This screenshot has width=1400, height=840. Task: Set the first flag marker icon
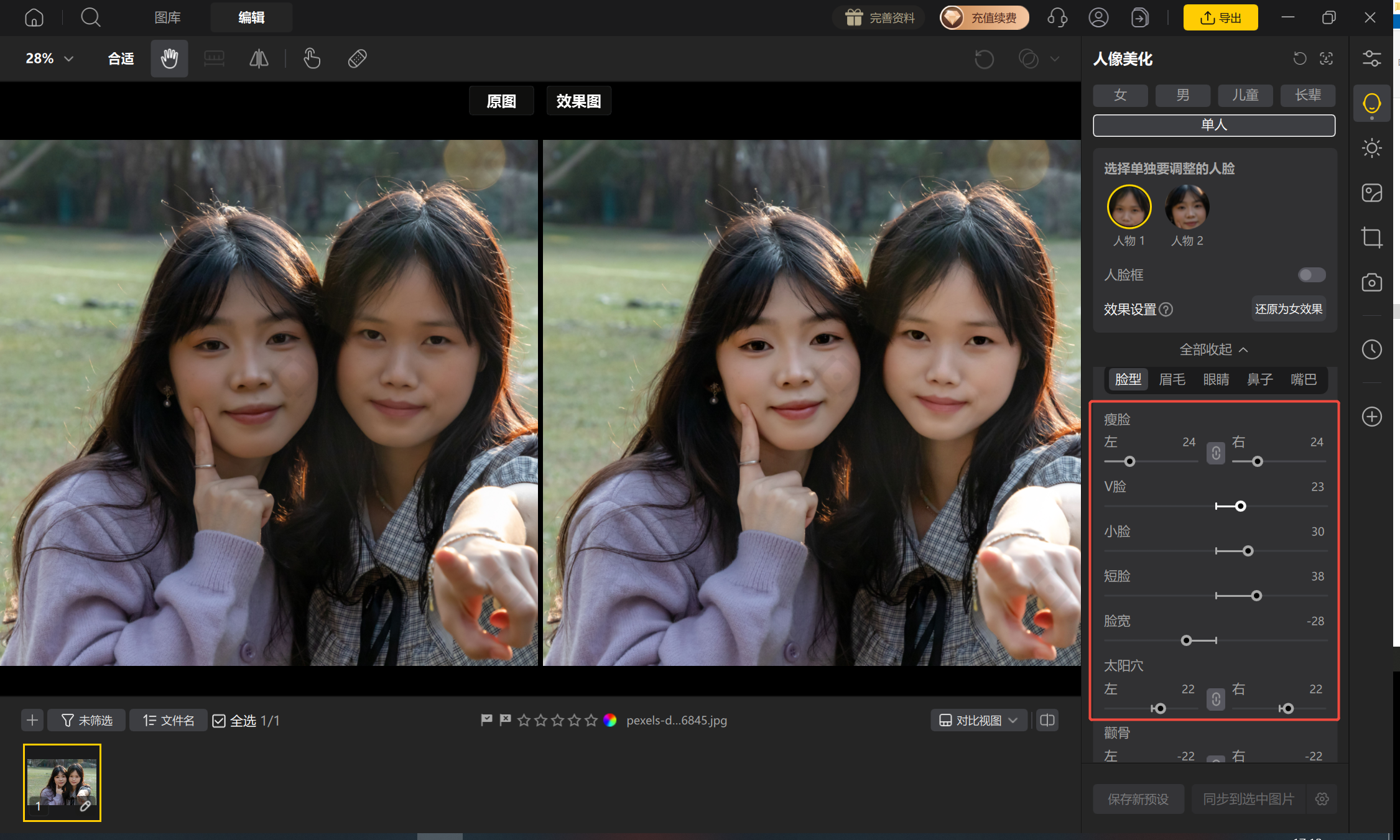click(x=486, y=719)
